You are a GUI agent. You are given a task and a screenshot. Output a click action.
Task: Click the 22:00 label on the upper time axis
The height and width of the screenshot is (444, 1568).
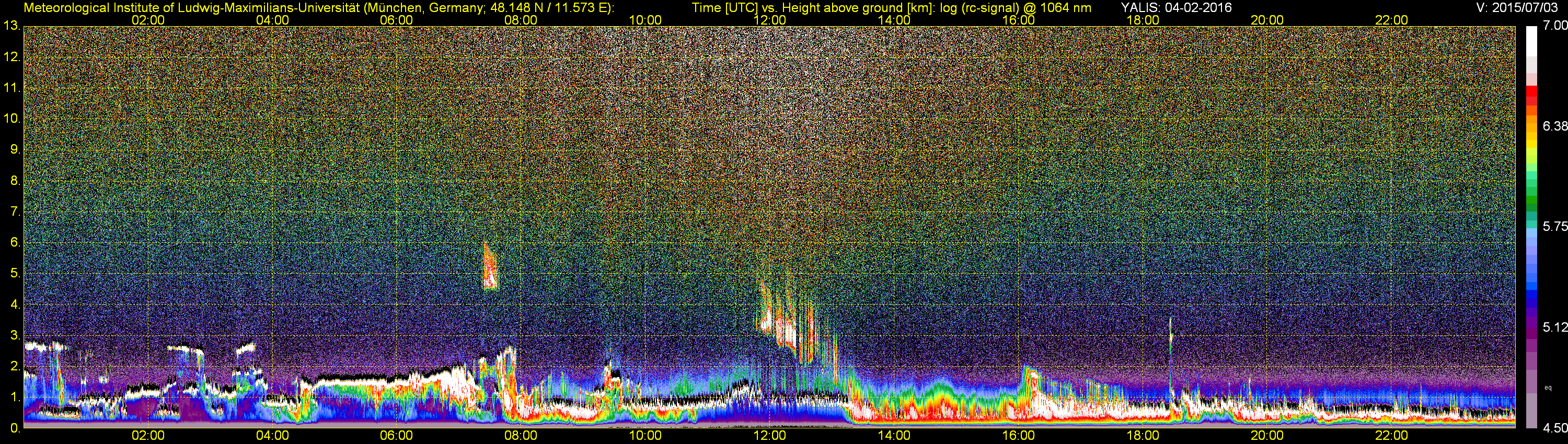coord(1391,20)
